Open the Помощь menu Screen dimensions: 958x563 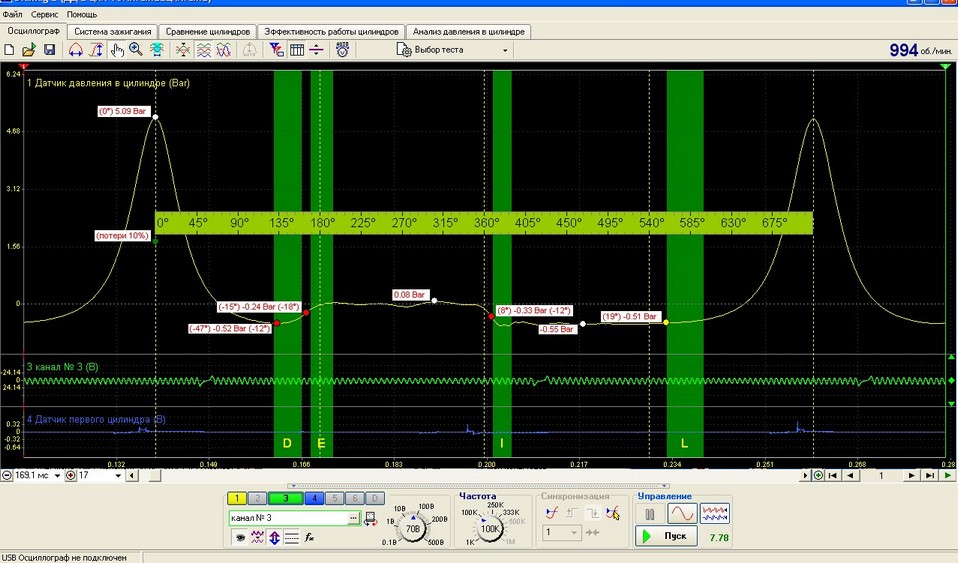(82, 14)
